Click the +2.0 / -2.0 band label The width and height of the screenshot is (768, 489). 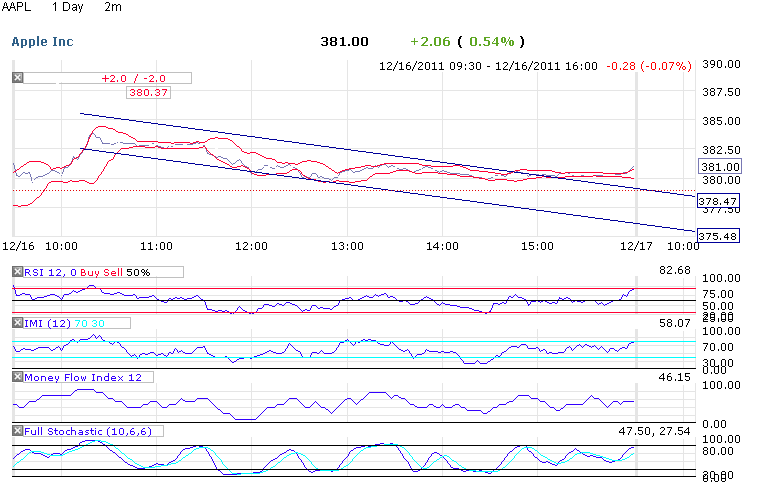coord(133,78)
